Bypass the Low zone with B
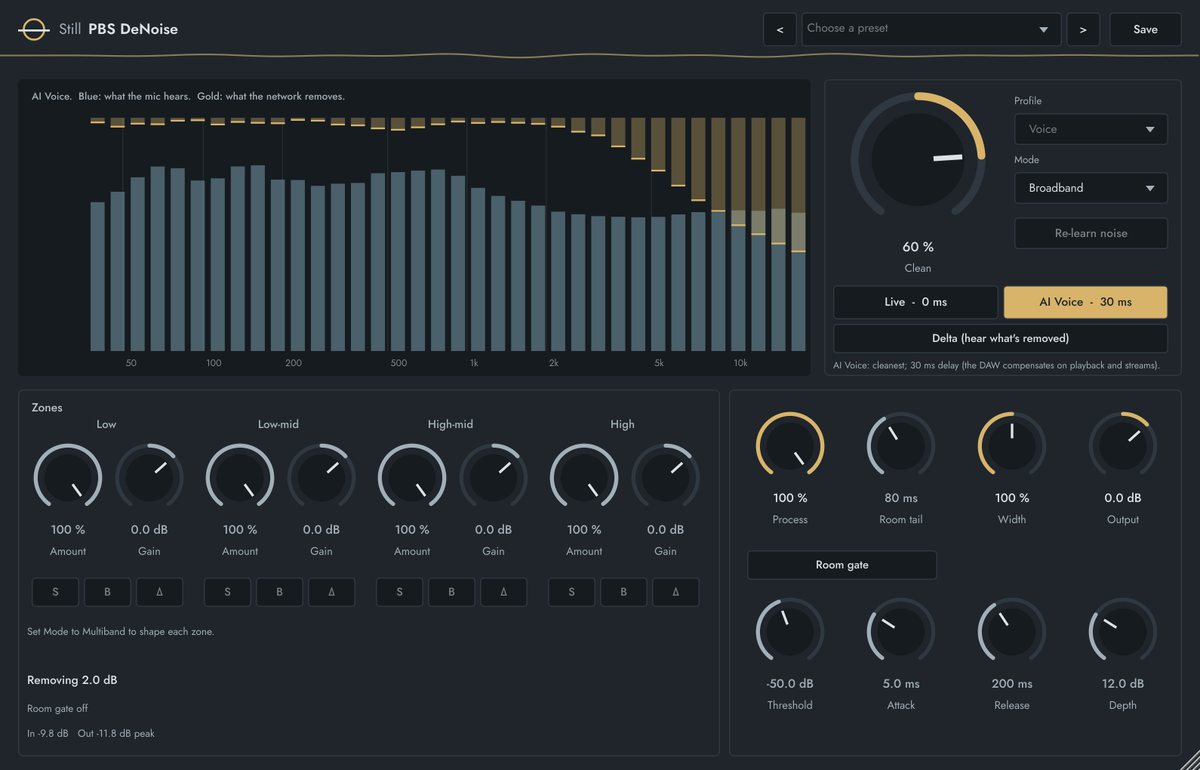The image size is (1200, 770). point(107,592)
